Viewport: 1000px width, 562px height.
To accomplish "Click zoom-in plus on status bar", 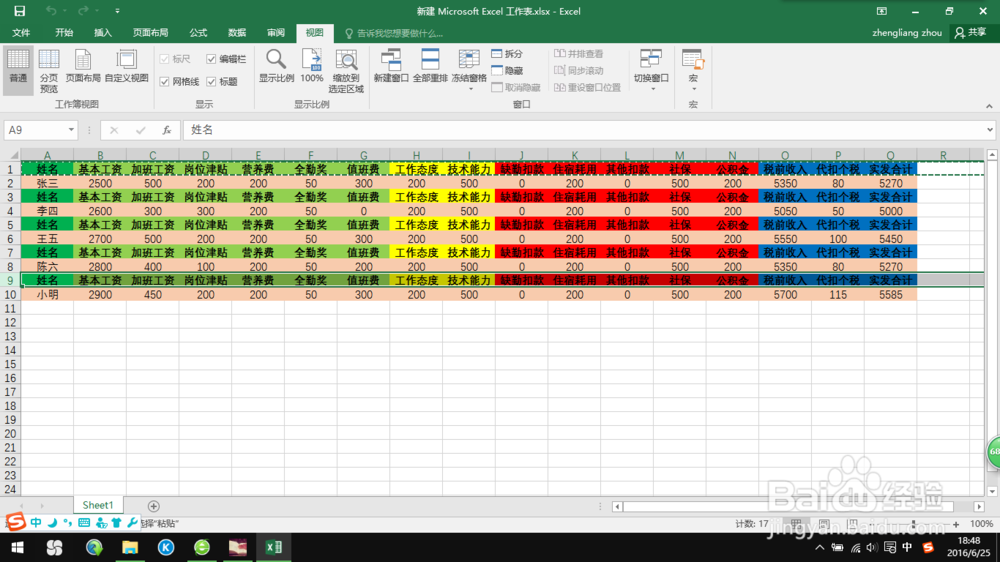I will [x=956, y=524].
